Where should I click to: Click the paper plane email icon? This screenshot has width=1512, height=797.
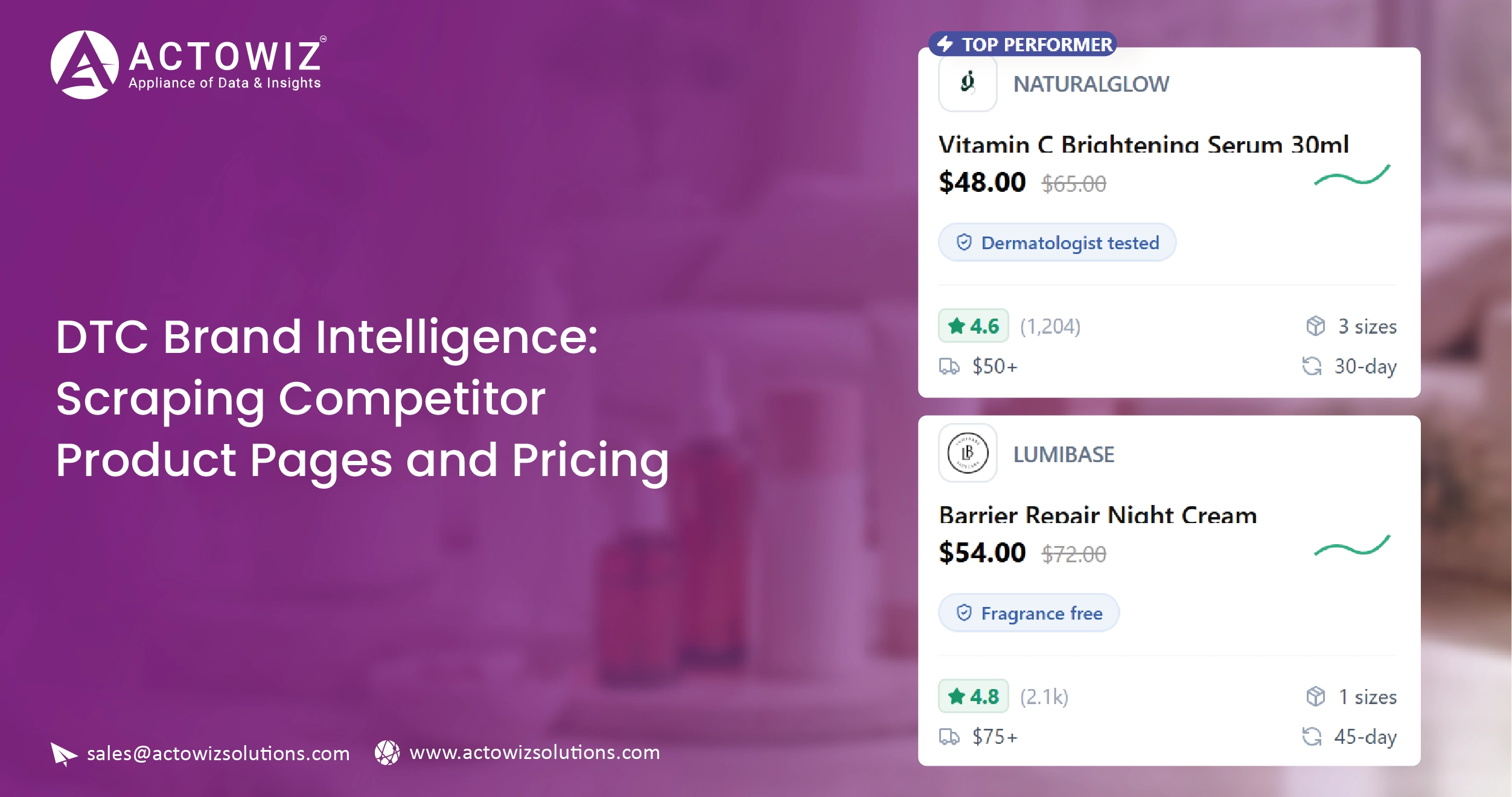pyautogui.click(x=63, y=754)
